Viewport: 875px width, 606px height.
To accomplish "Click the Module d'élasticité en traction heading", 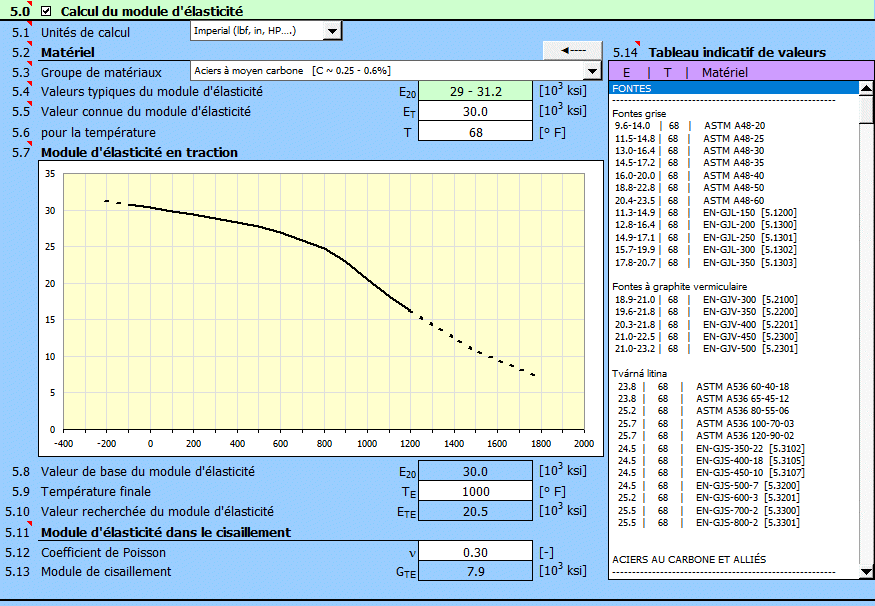I will (x=140, y=152).
